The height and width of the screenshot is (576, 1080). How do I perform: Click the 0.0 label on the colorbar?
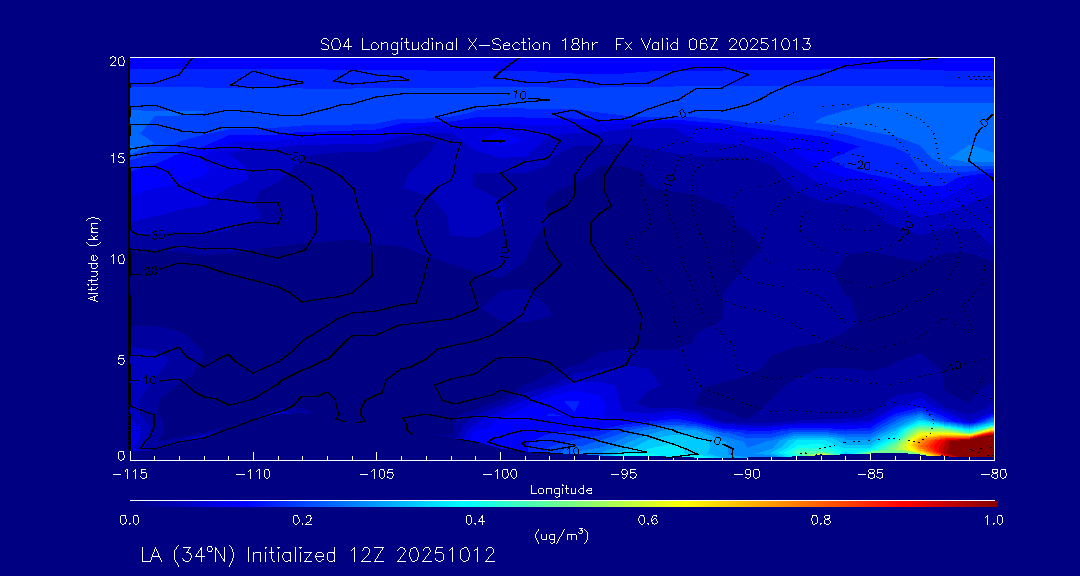pos(129,520)
